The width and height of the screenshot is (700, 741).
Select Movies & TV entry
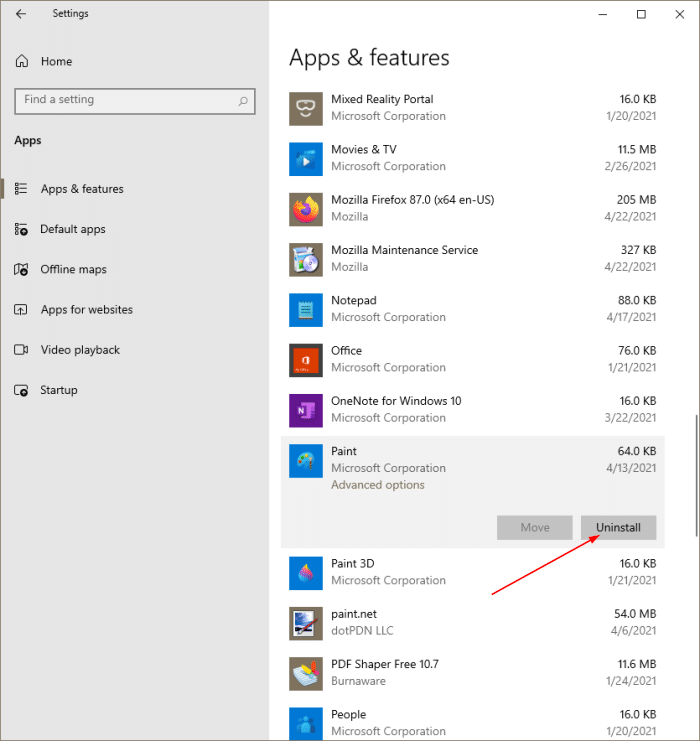tap(473, 159)
